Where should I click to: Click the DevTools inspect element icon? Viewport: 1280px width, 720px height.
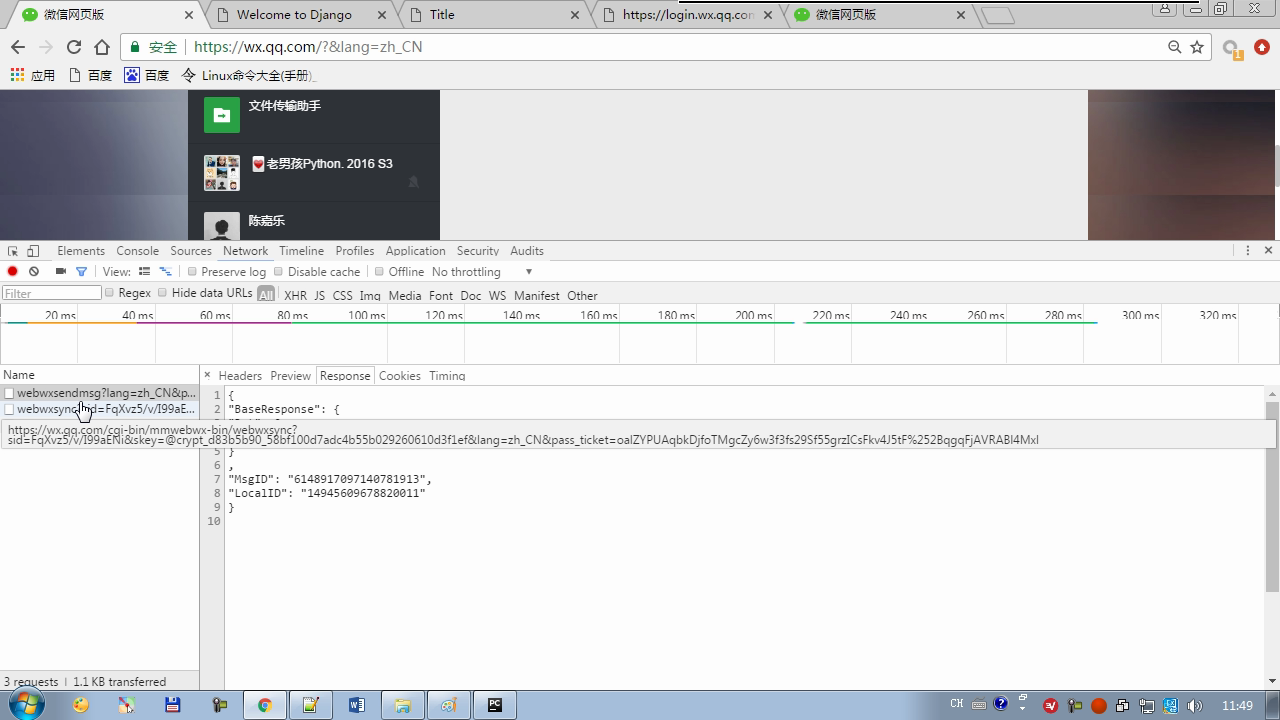point(13,251)
